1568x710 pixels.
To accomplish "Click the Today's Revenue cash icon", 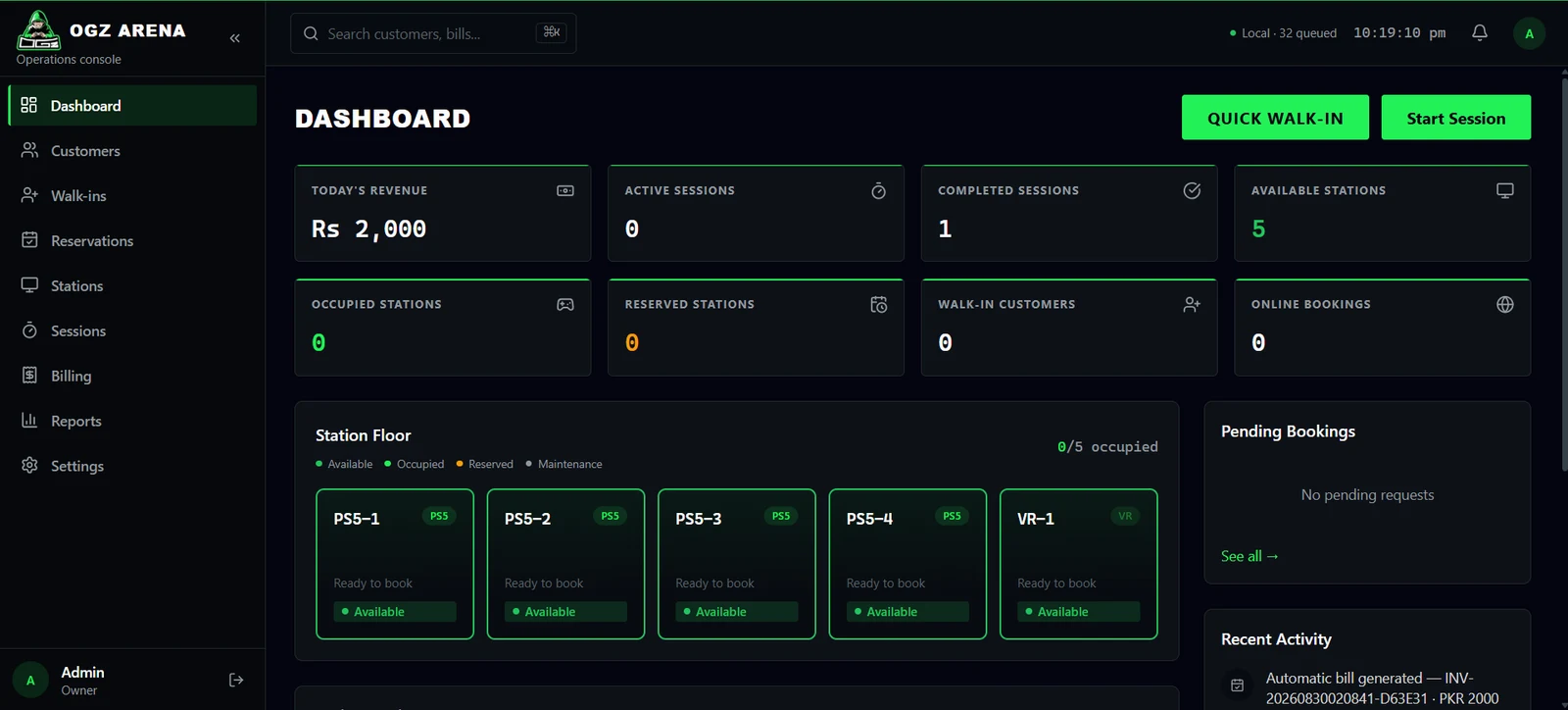I will 565,190.
